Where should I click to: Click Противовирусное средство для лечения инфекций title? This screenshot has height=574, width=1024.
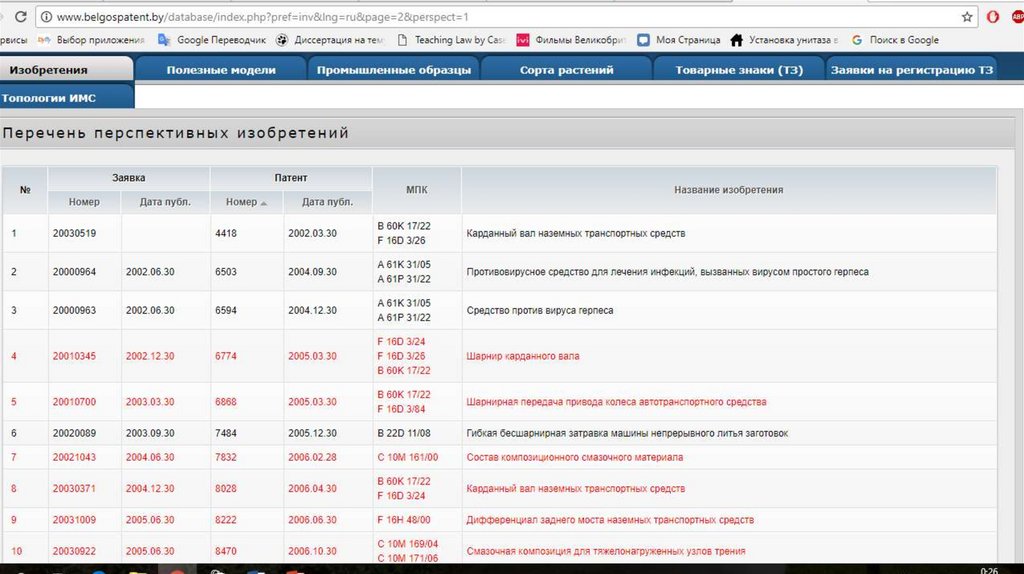coord(667,272)
